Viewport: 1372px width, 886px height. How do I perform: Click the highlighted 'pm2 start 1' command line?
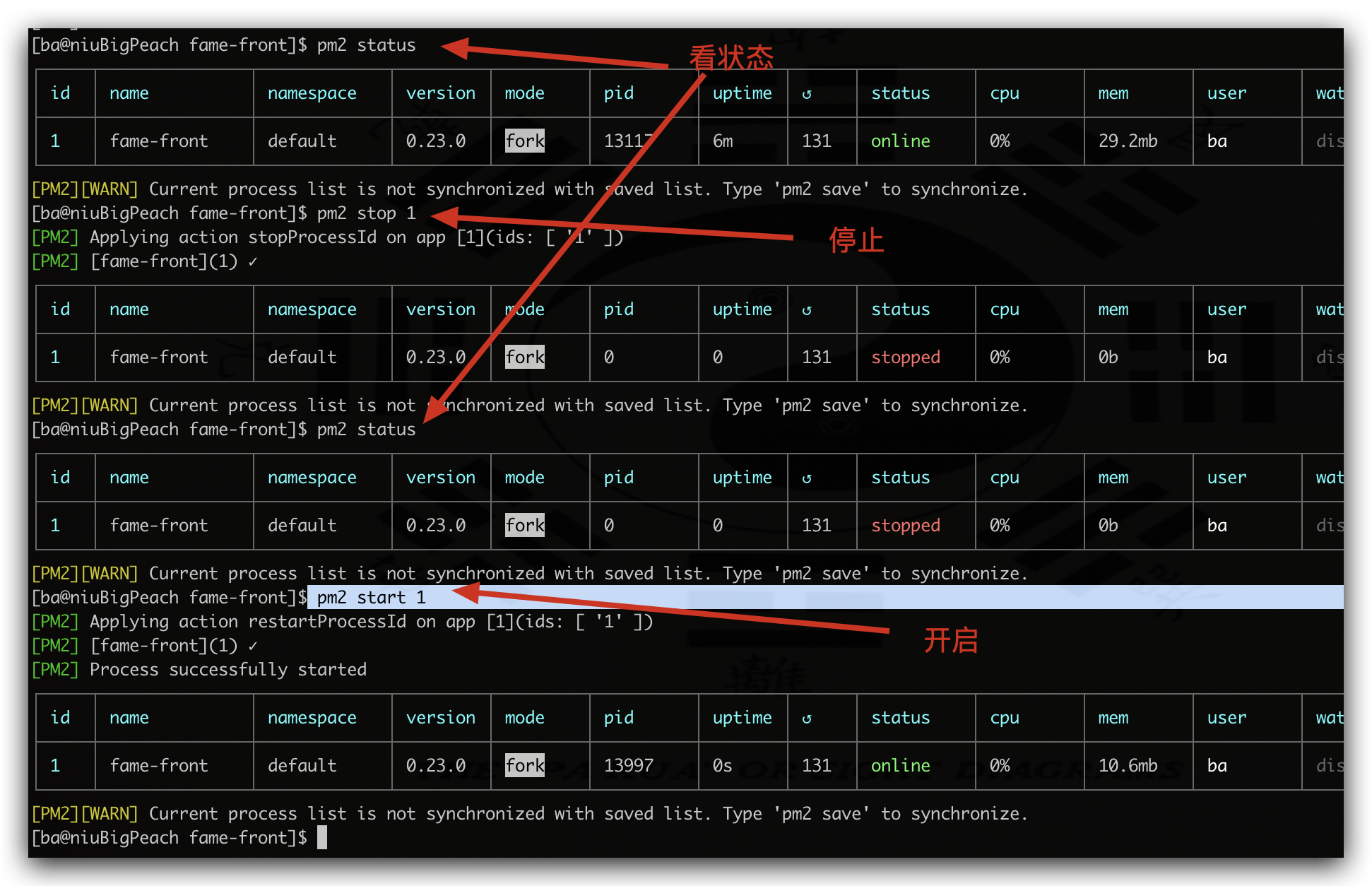click(371, 598)
